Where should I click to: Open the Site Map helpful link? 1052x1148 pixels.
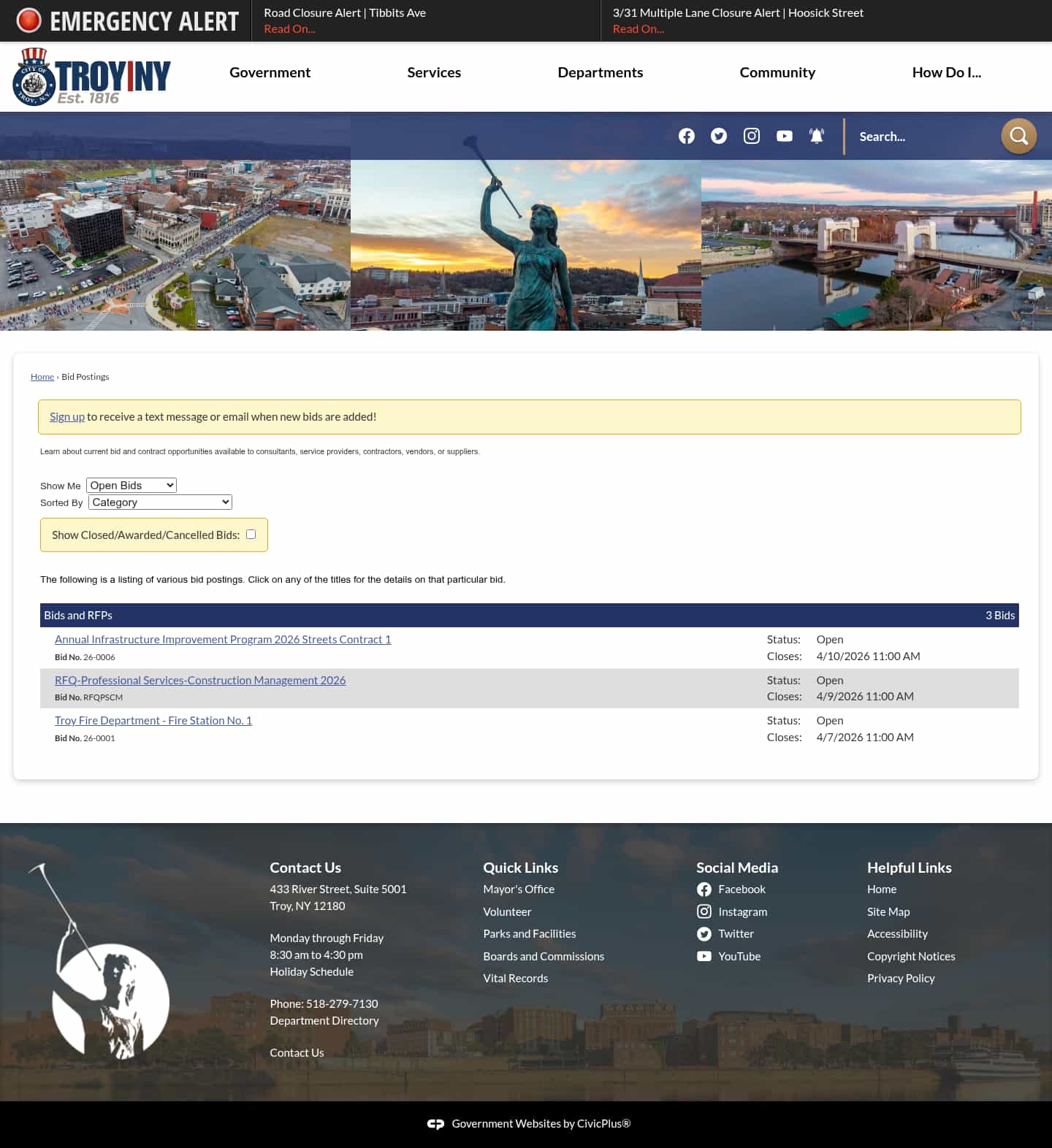coord(888,912)
